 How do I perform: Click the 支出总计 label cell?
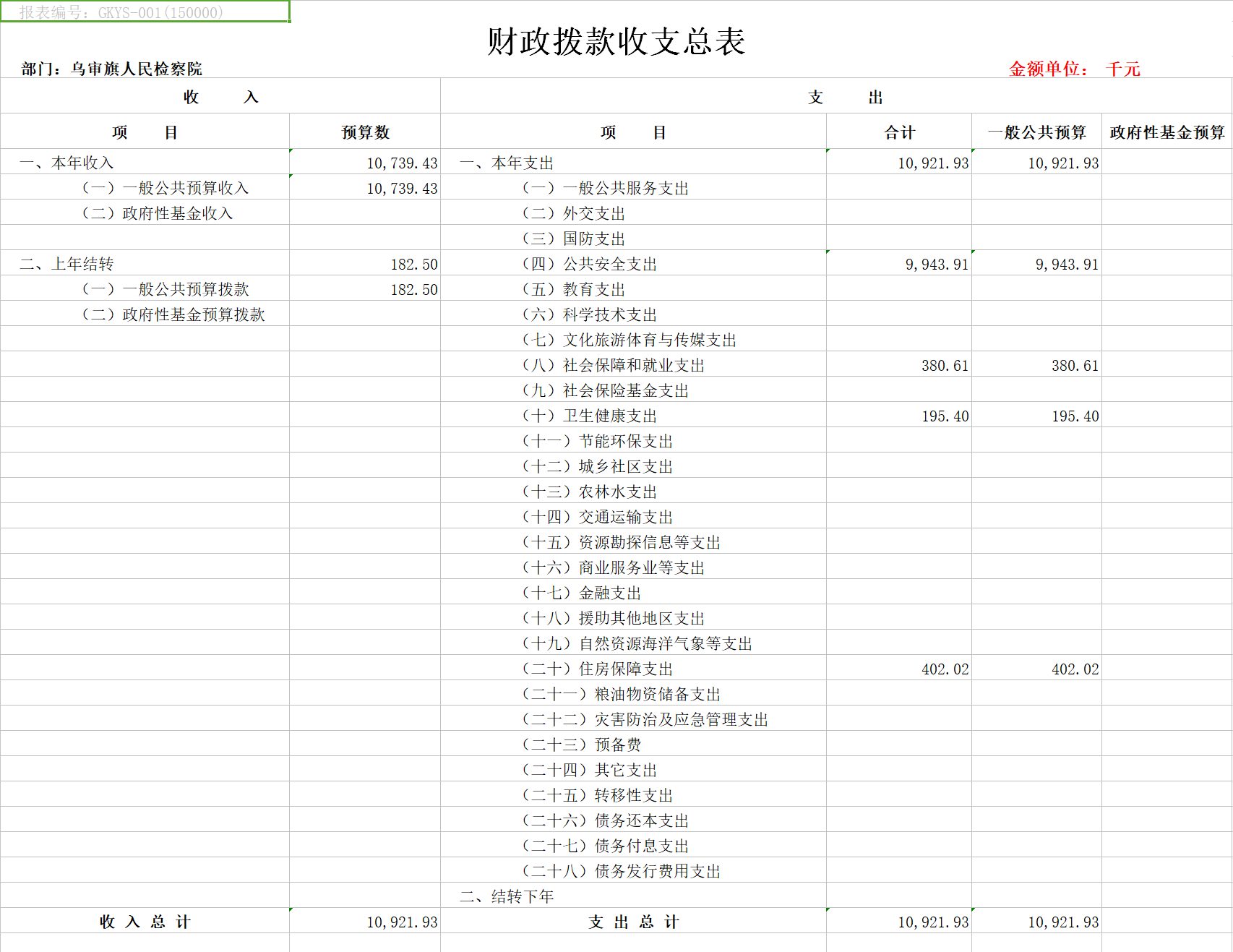(x=633, y=922)
